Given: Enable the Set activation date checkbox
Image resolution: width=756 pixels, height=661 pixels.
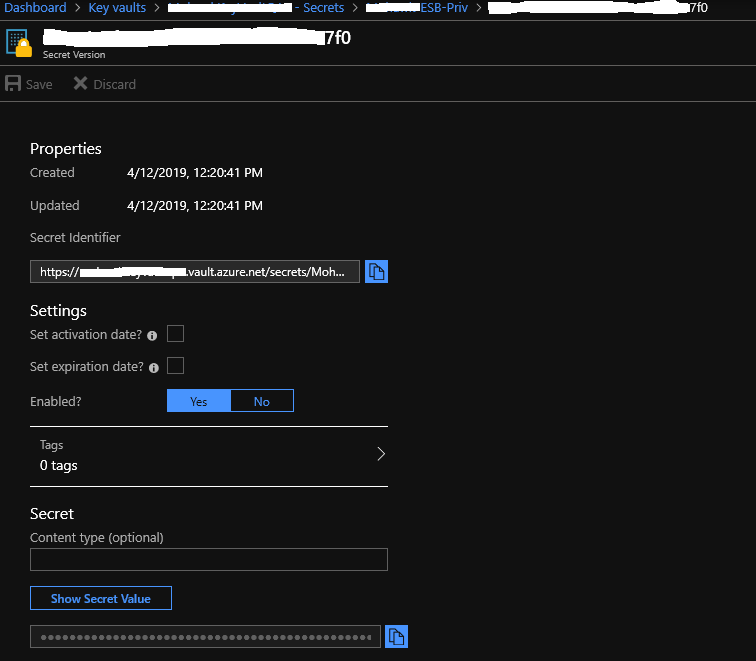Looking at the screenshot, I should 175,334.
